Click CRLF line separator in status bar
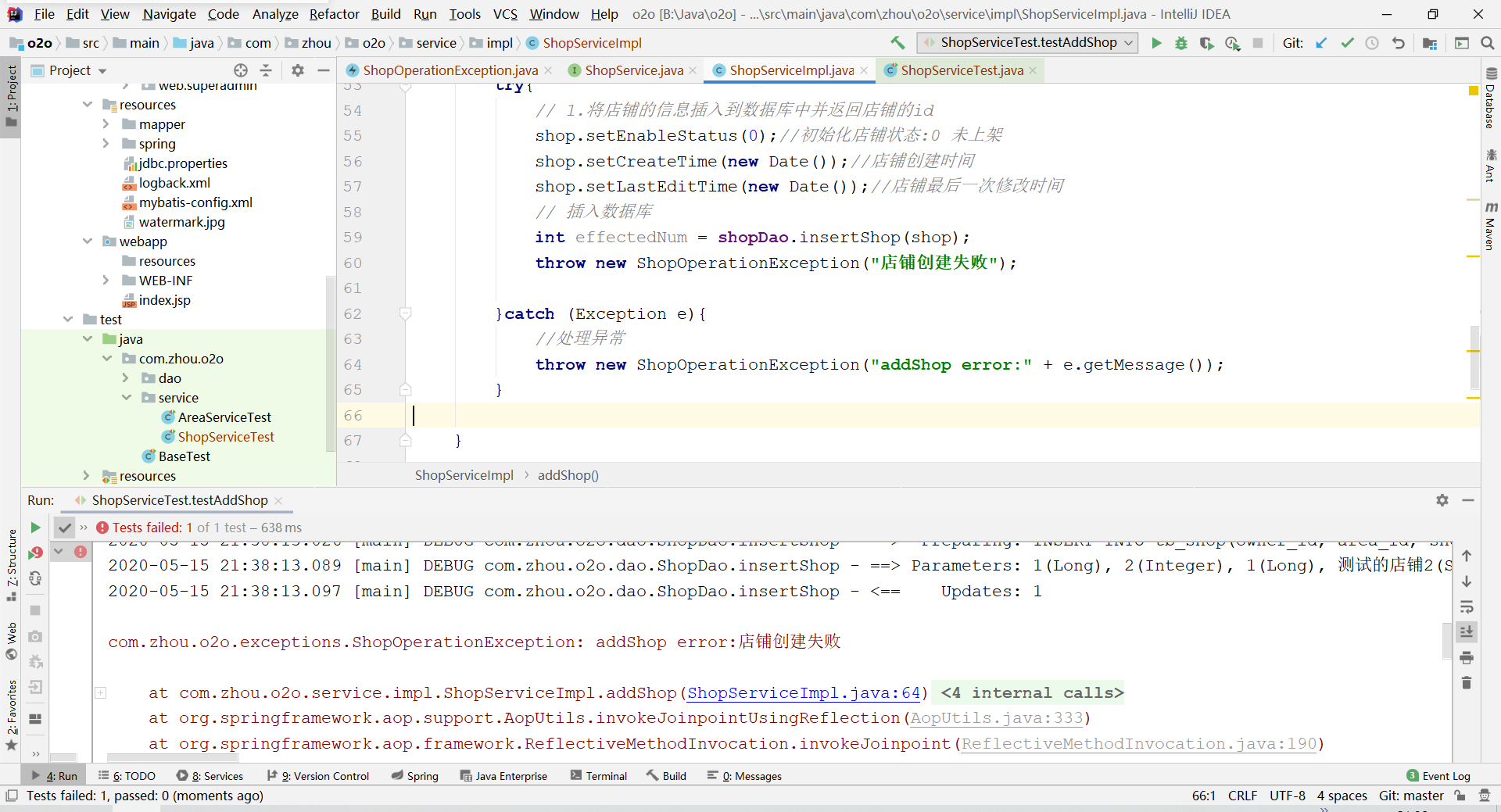 (x=1243, y=796)
